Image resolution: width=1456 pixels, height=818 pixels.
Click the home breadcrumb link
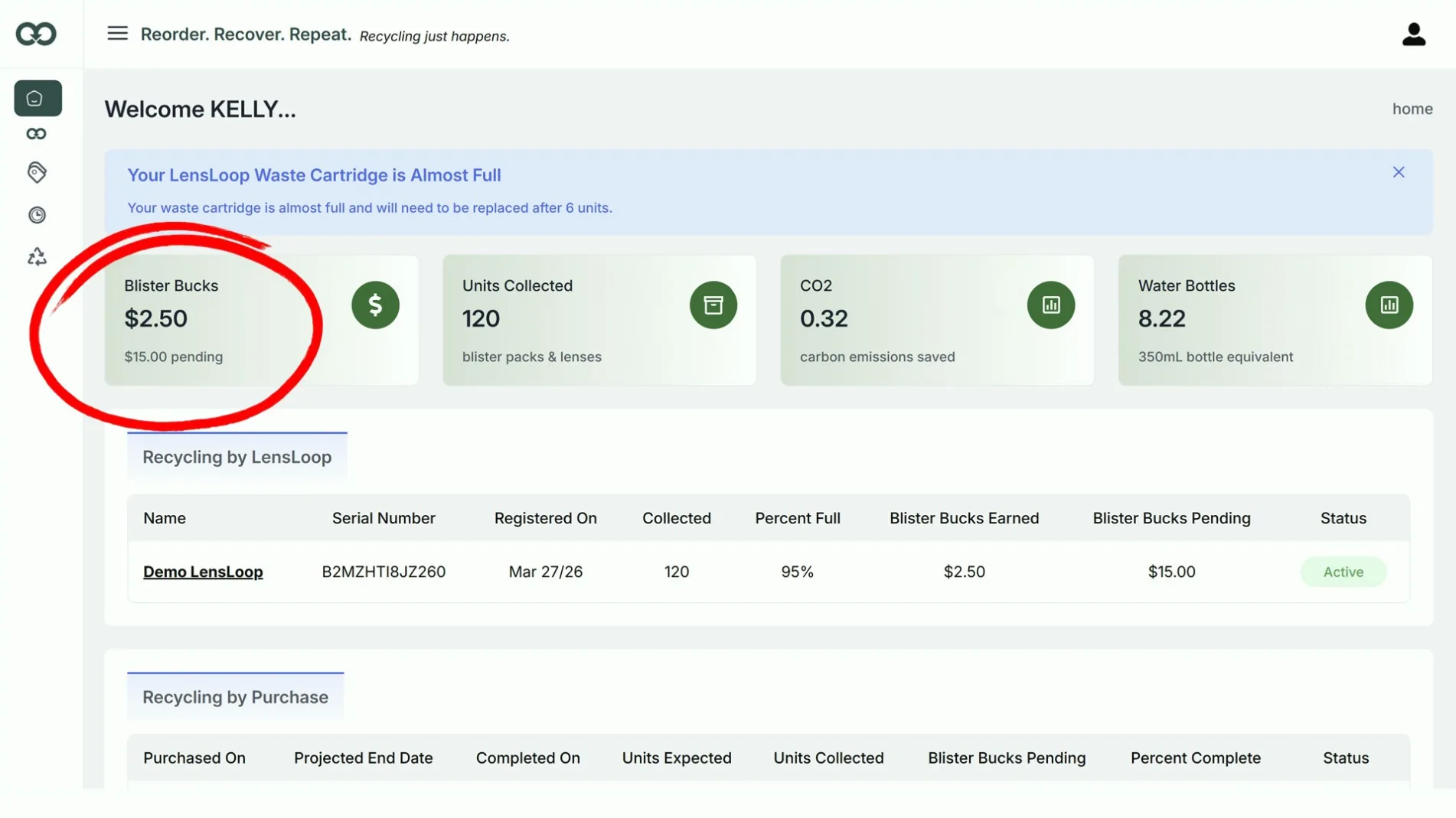pos(1412,109)
